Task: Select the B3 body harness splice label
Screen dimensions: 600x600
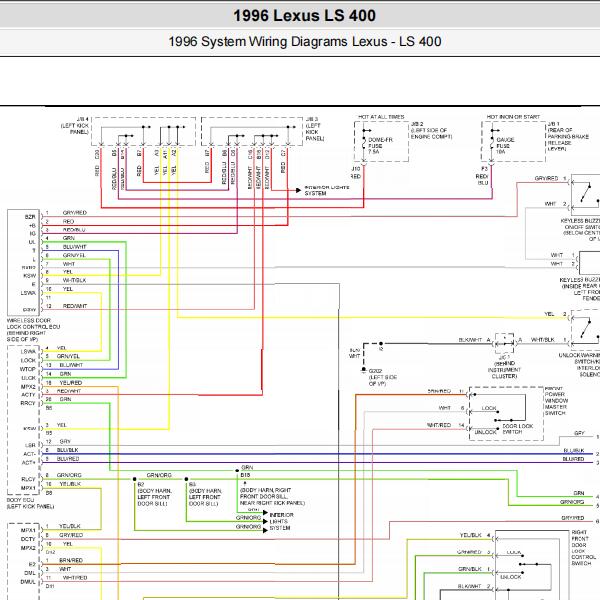Action: coord(205,494)
